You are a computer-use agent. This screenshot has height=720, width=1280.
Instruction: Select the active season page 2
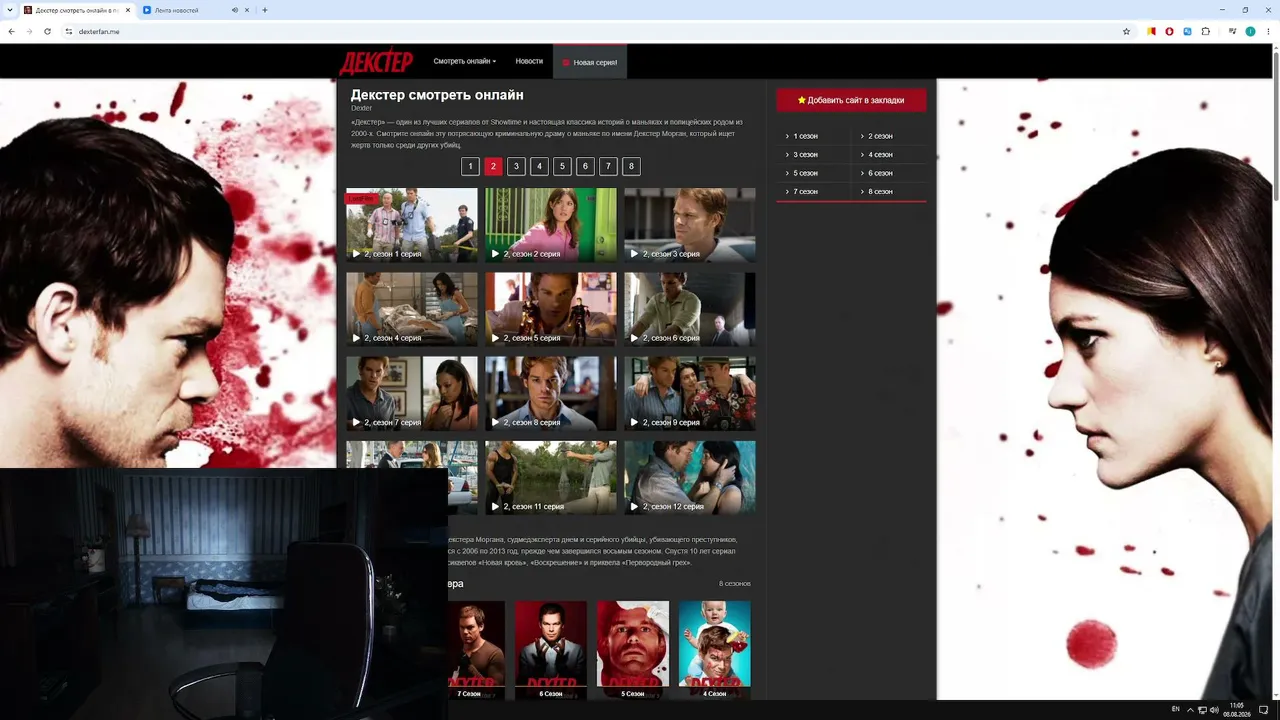(x=493, y=166)
